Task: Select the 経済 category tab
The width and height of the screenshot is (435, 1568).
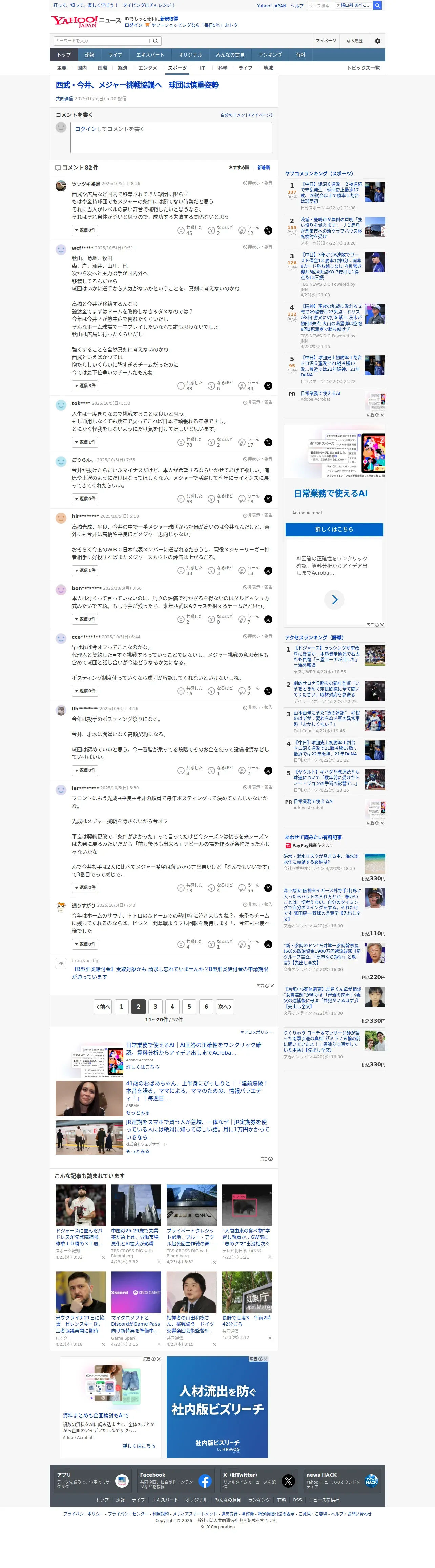Action: click(x=122, y=68)
